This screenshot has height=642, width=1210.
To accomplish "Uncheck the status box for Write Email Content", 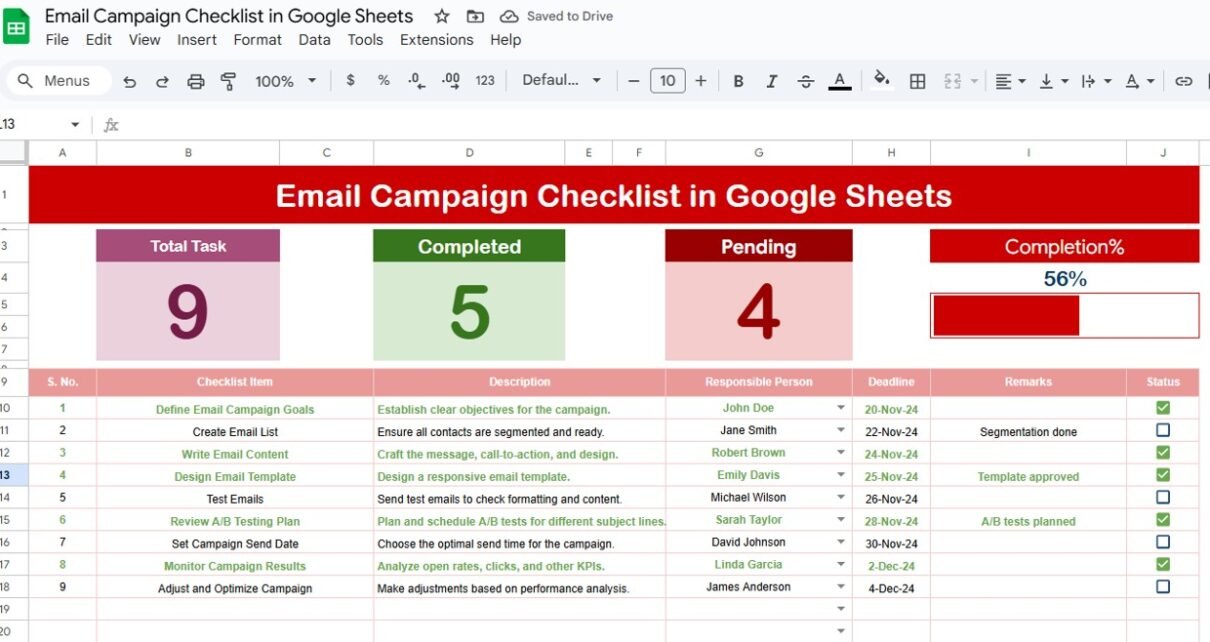I will pos(1163,452).
